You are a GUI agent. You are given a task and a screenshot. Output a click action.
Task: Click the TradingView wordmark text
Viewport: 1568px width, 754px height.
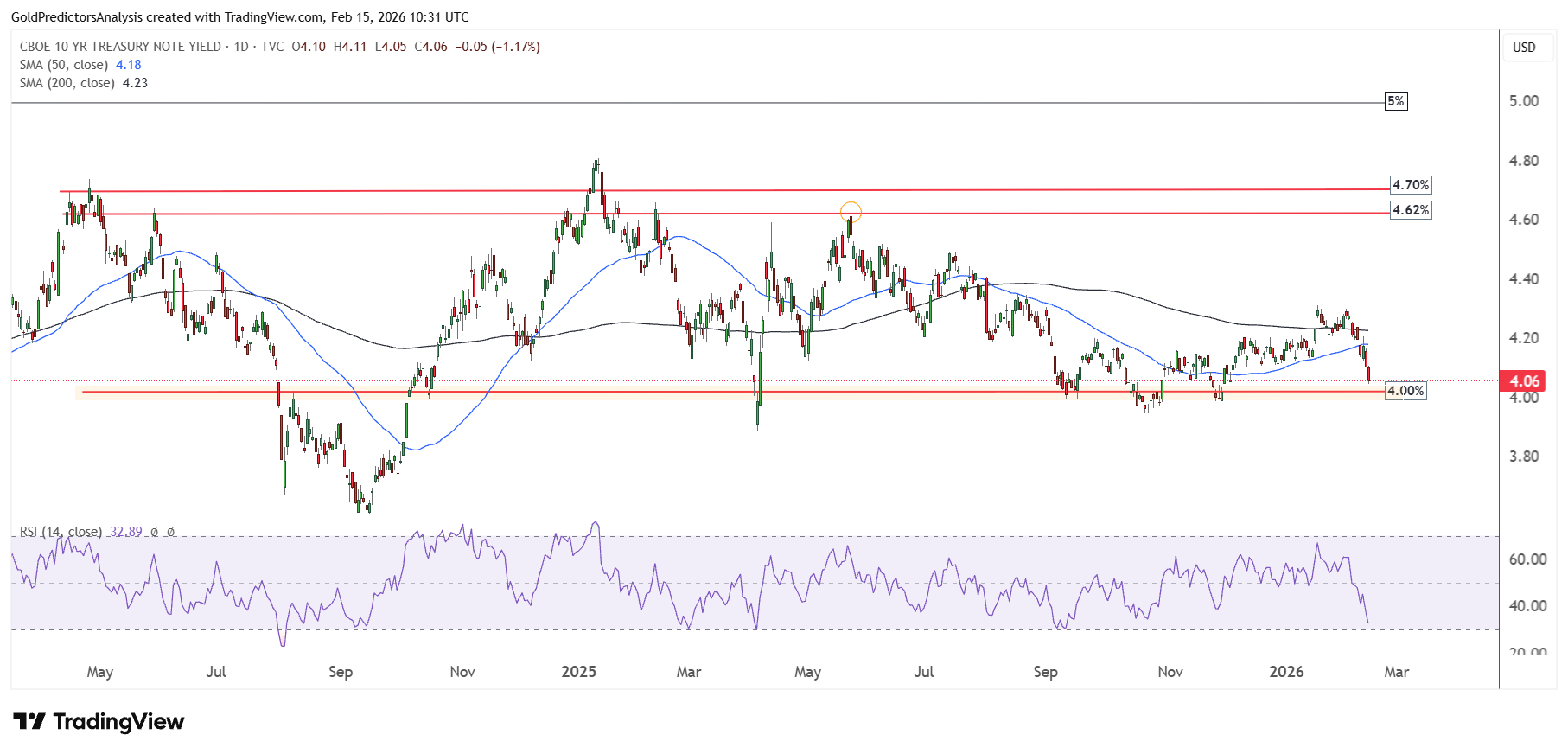(x=119, y=722)
